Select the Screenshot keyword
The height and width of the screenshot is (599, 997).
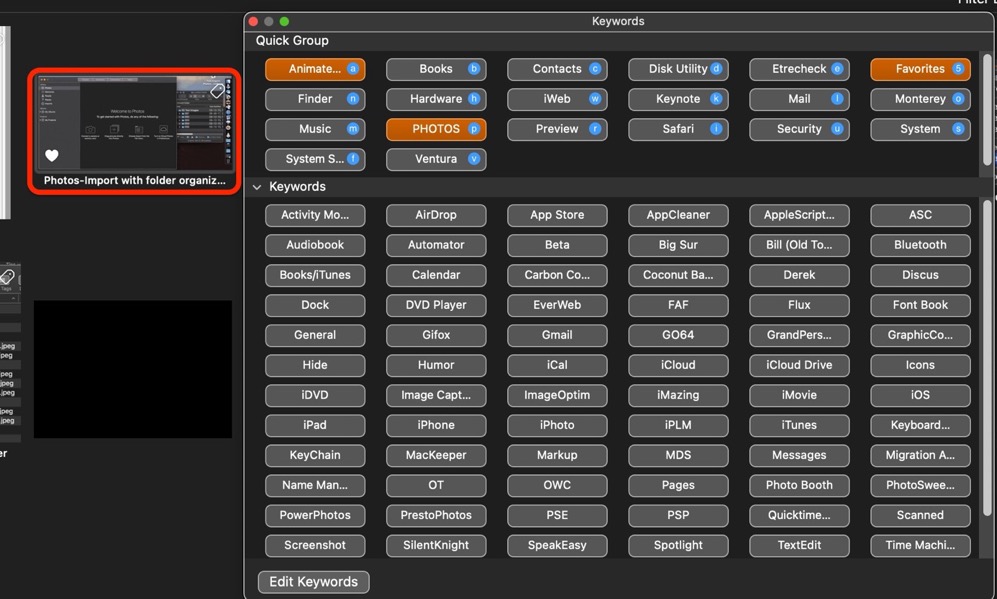coord(315,546)
